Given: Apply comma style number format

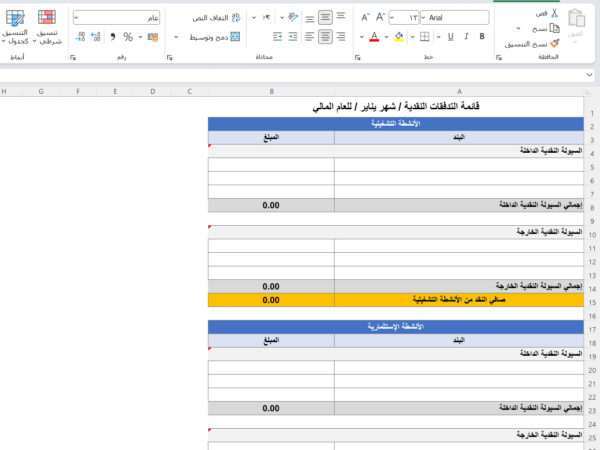Looking at the screenshot, I should (x=112, y=37).
